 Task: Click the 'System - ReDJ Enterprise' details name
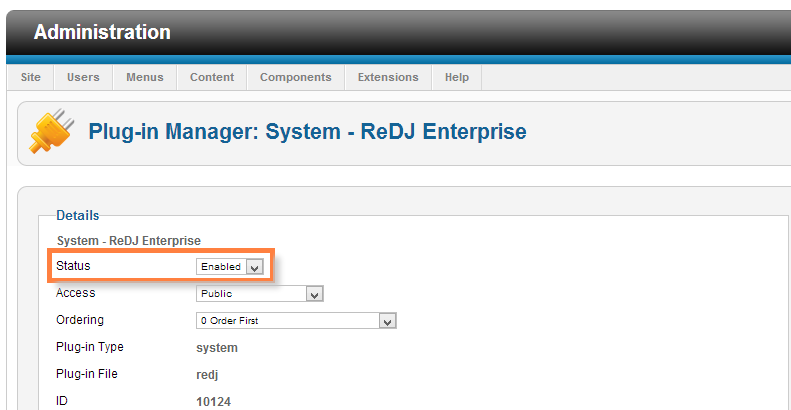point(129,241)
